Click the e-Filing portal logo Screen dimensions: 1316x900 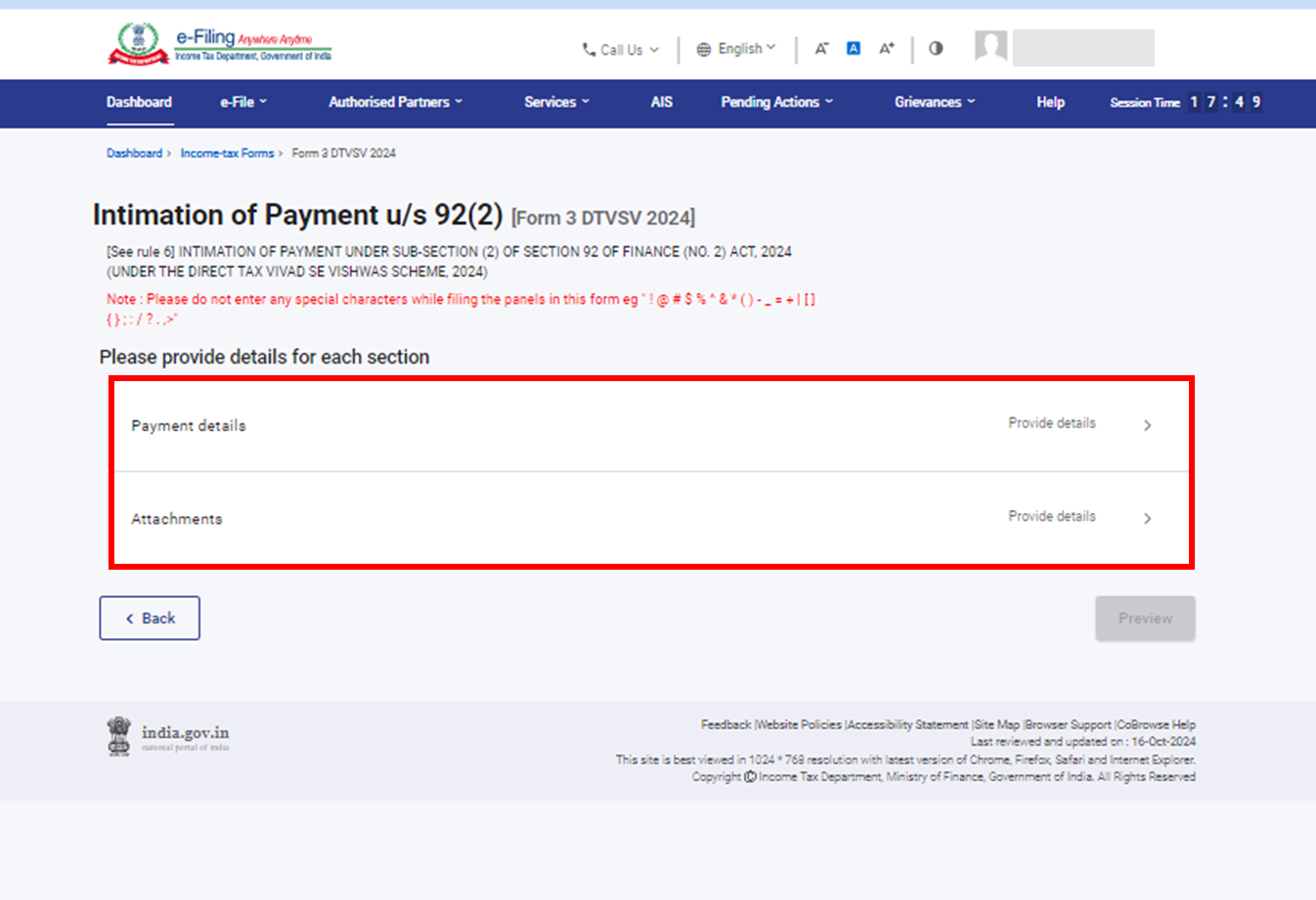click(219, 45)
